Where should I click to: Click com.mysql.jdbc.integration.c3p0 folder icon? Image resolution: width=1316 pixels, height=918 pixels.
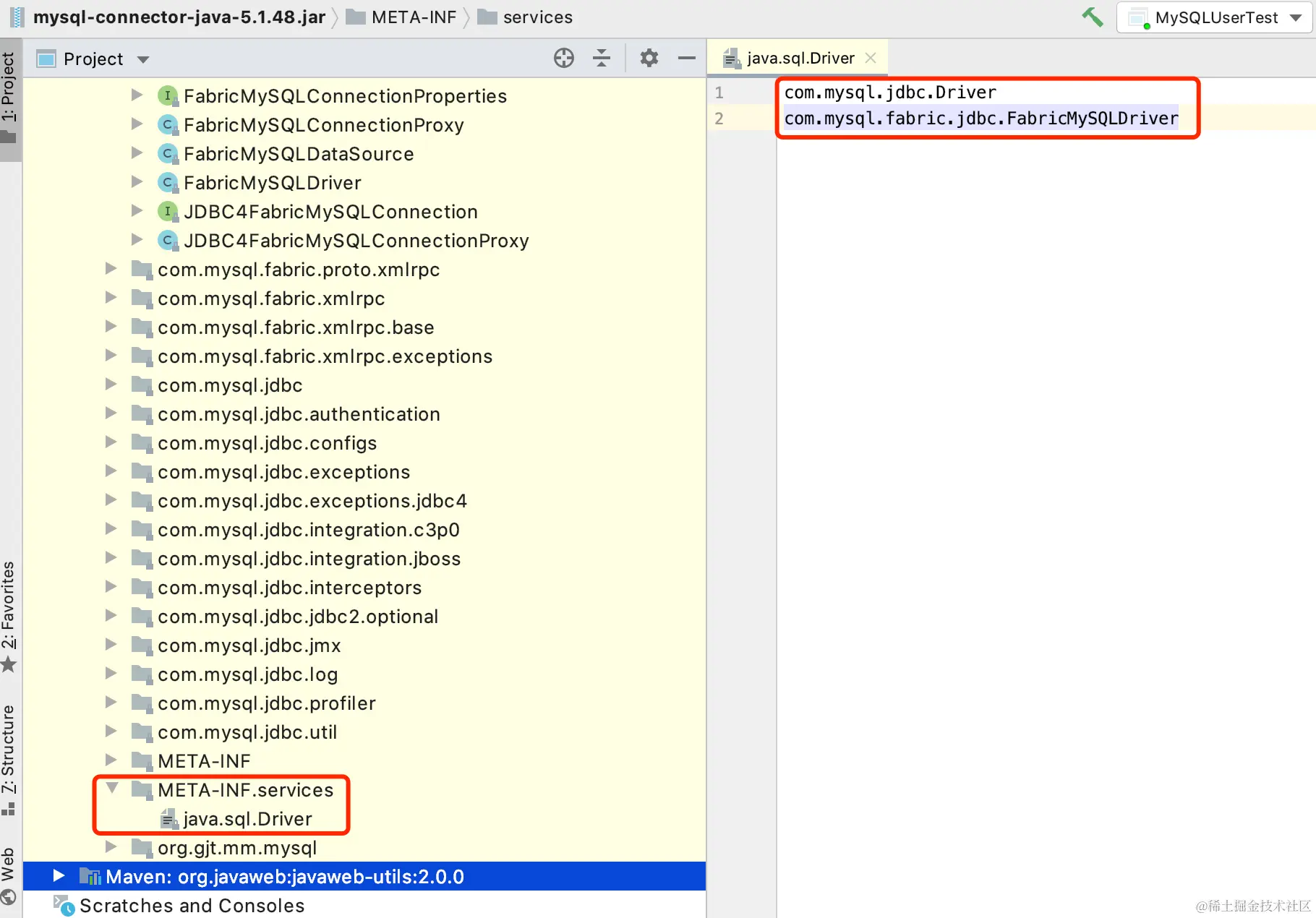(x=142, y=530)
